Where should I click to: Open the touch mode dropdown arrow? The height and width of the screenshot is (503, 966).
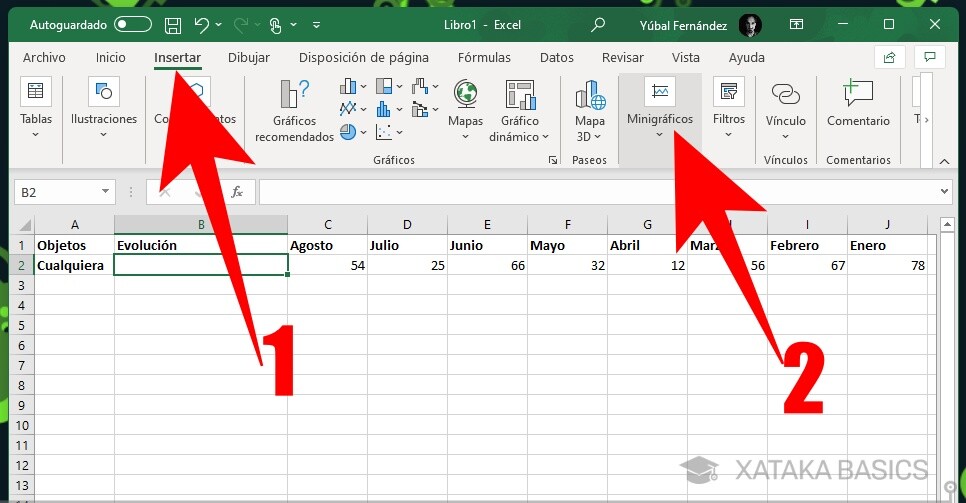pos(294,25)
